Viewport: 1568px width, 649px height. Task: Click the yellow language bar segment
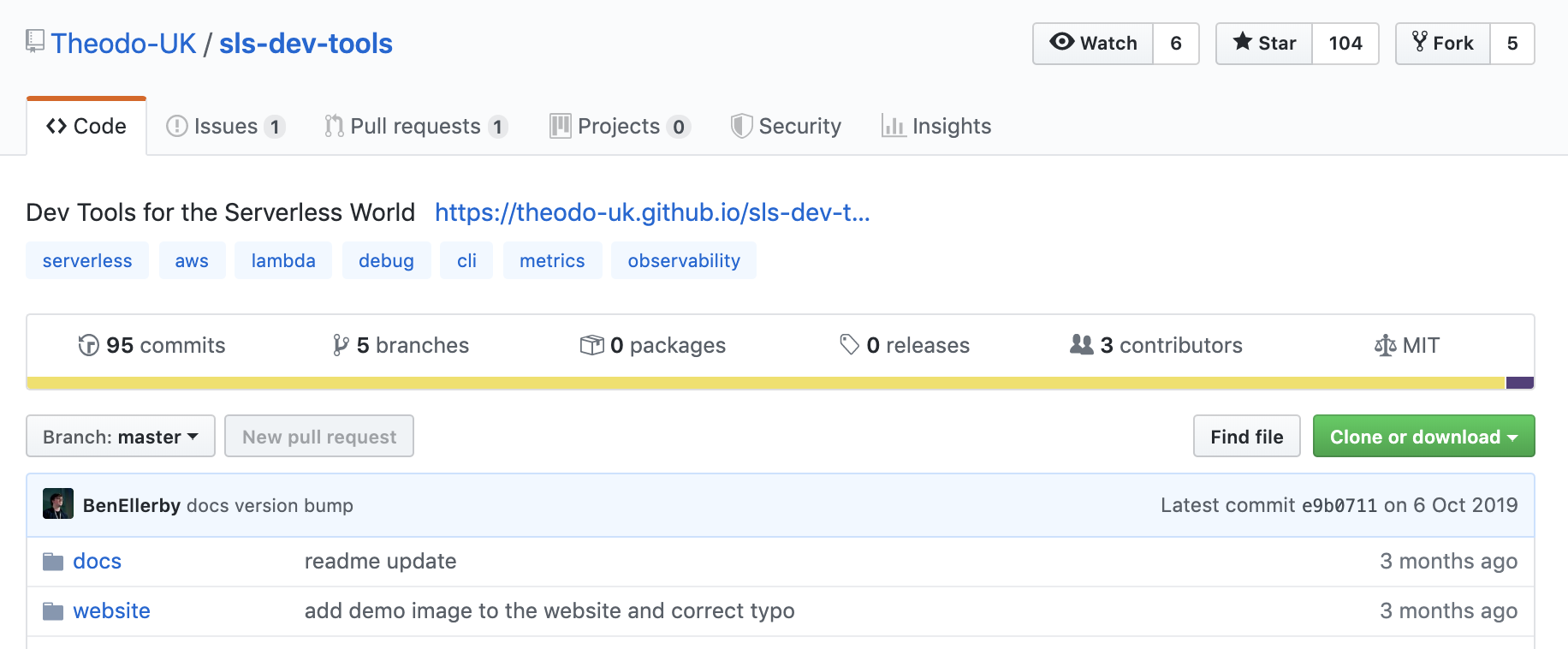[766, 383]
